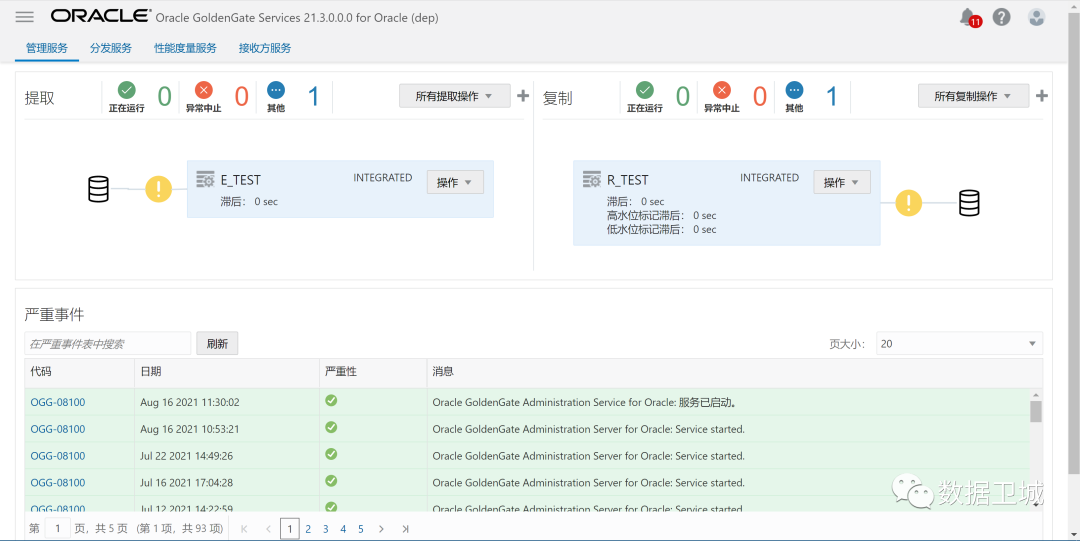Open OGG-08100 link dated Aug 16 10:53:21
This screenshot has height=541, width=1080.
point(58,429)
